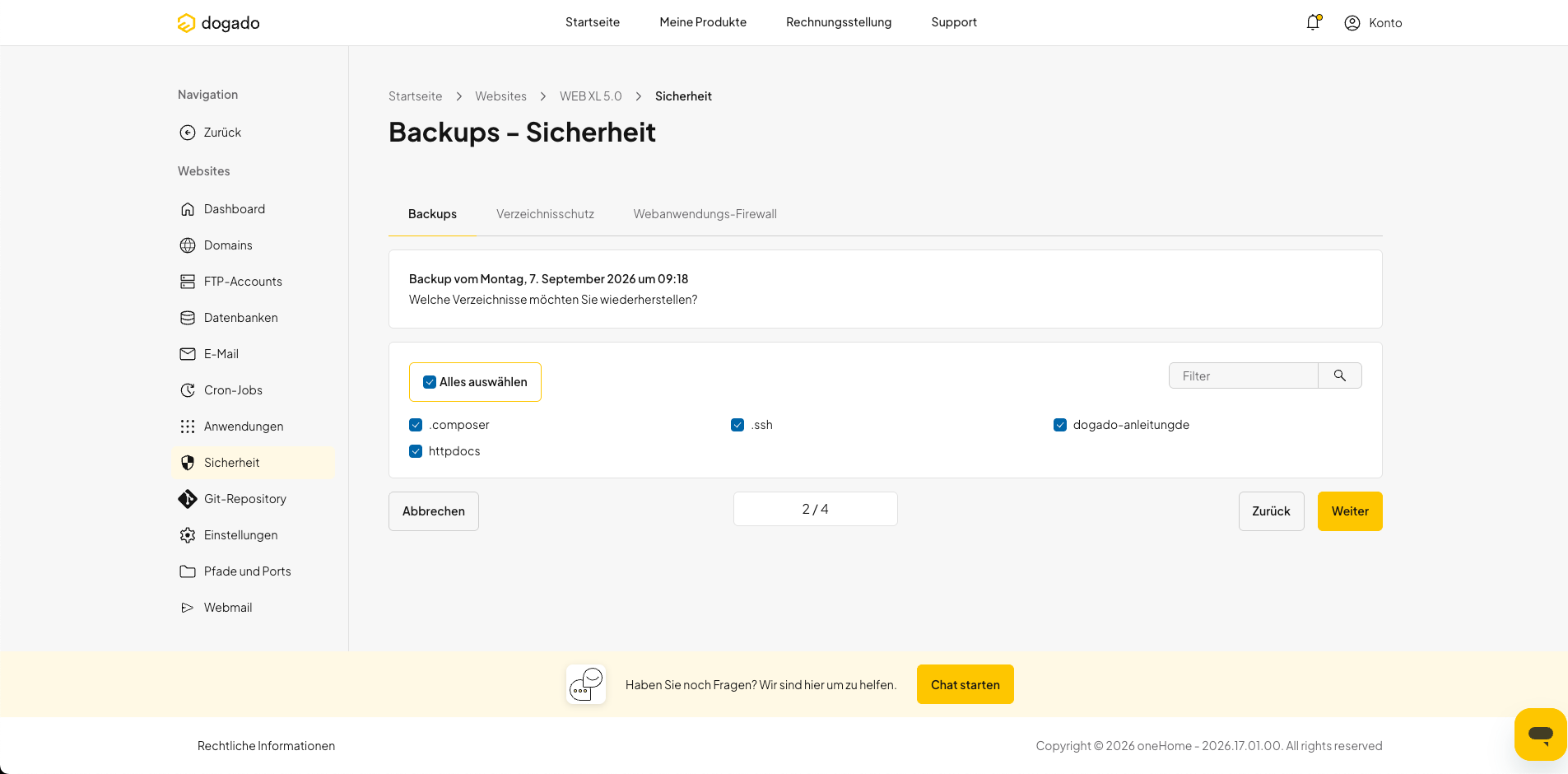Click into the Filter input field

click(1244, 375)
